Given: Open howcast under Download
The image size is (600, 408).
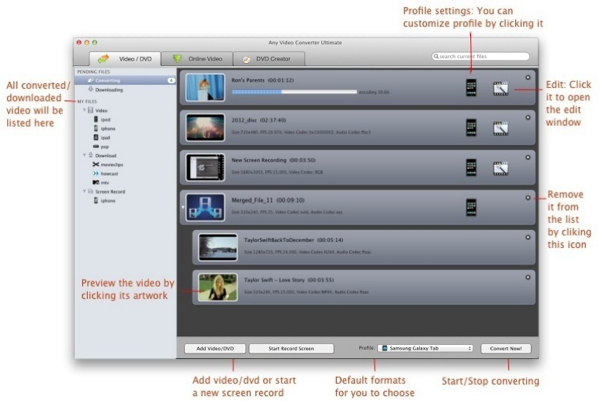Looking at the screenshot, I should (x=105, y=173).
